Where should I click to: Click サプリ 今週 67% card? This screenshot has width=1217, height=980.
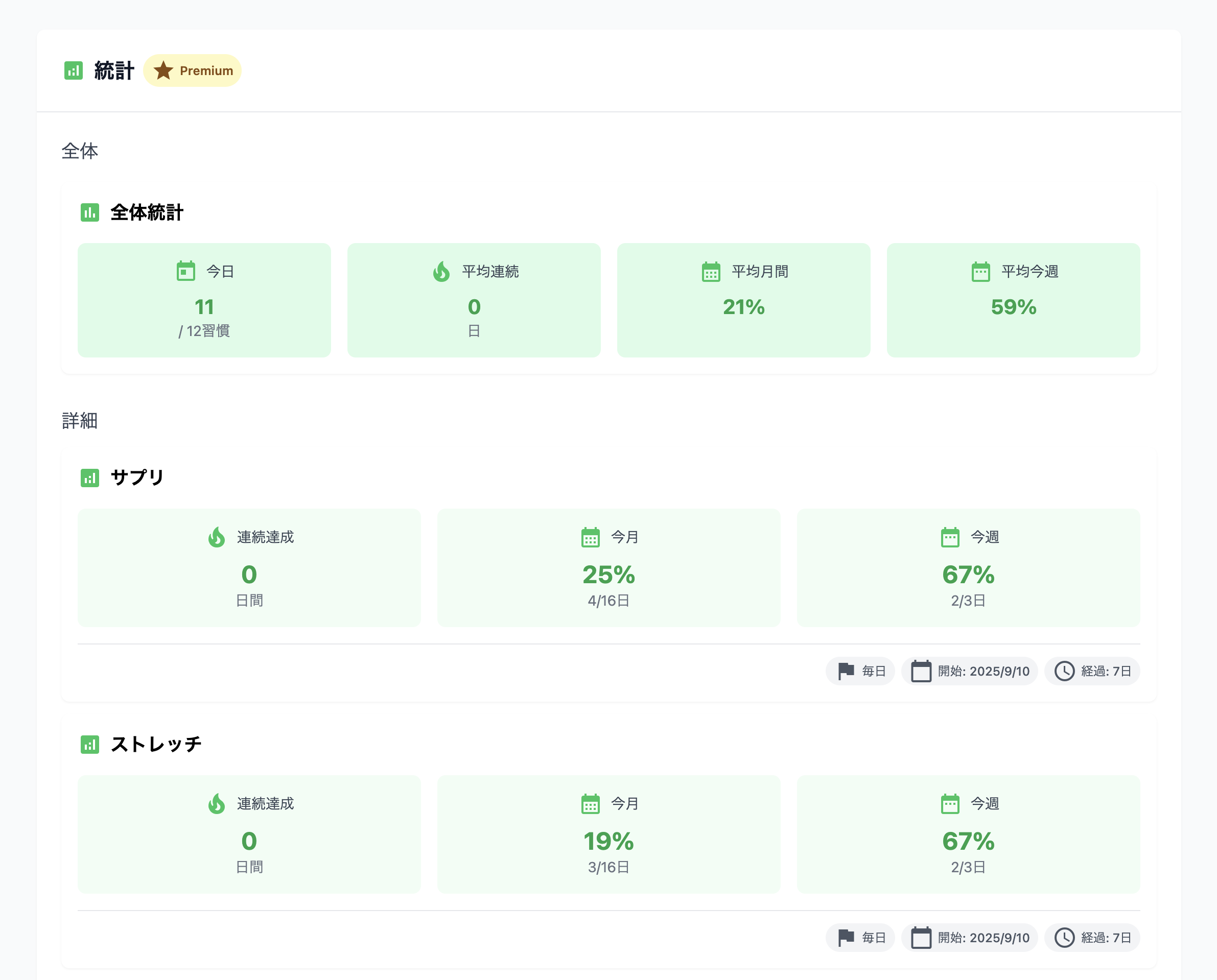[968, 568]
